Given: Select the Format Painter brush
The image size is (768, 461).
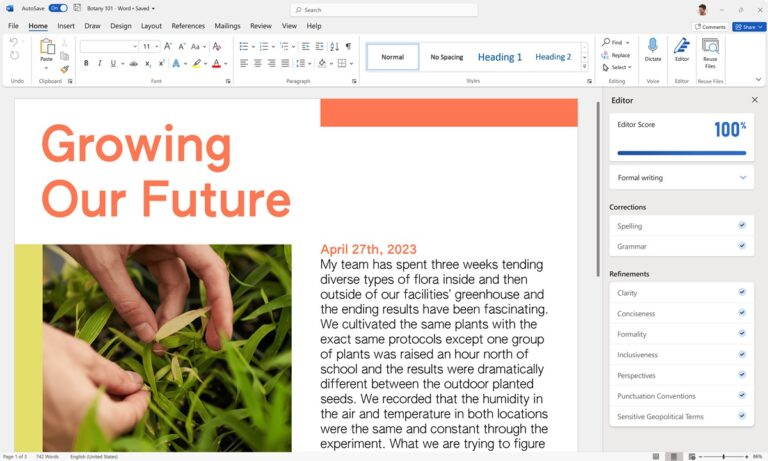Looking at the screenshot, I should [65, 69].
